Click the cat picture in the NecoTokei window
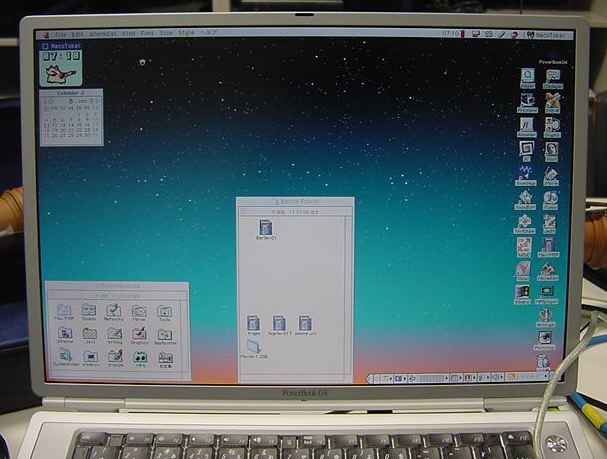 click(61, 74)
